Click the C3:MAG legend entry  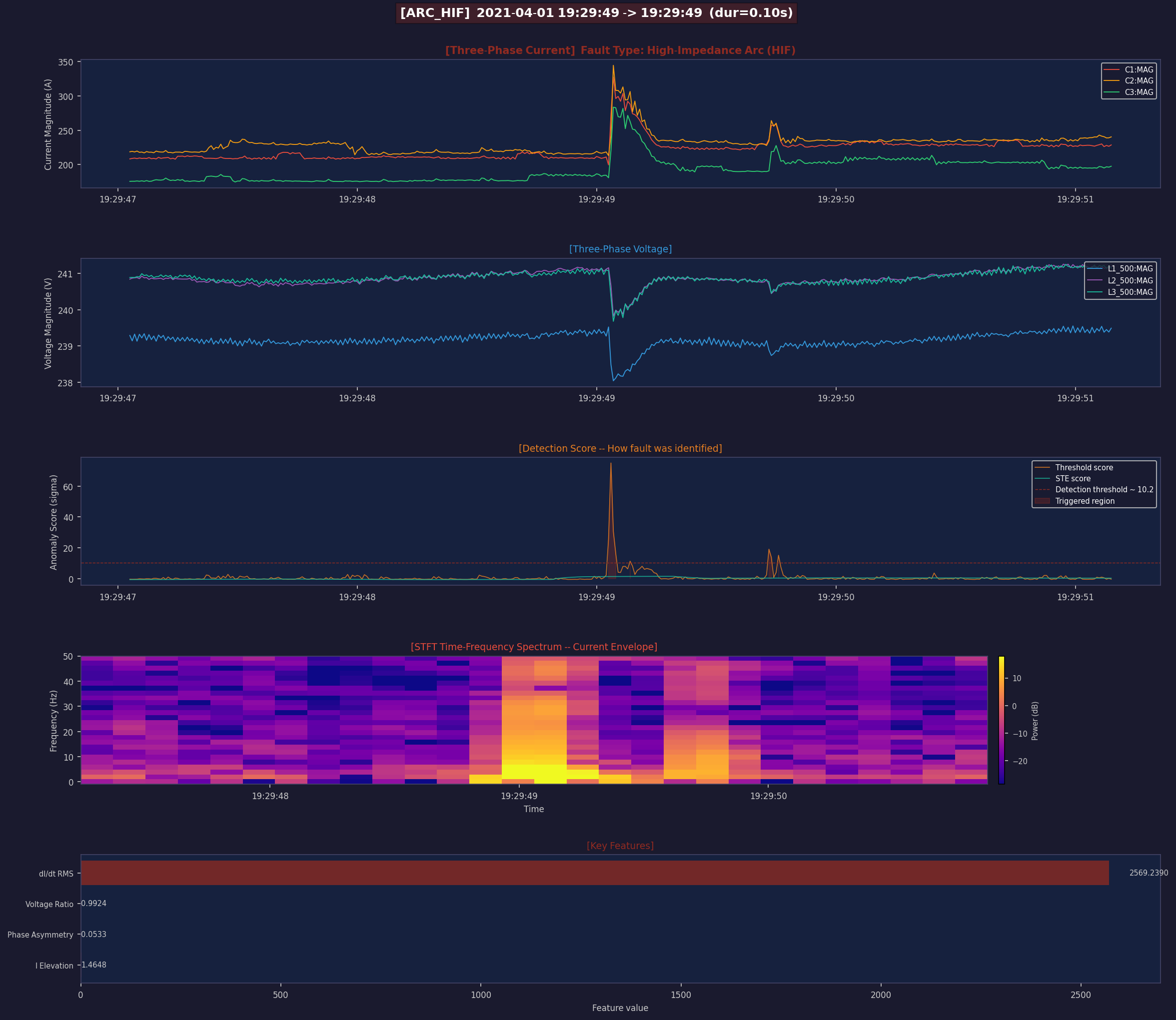pyautogui.click(x=1138, y=92)
